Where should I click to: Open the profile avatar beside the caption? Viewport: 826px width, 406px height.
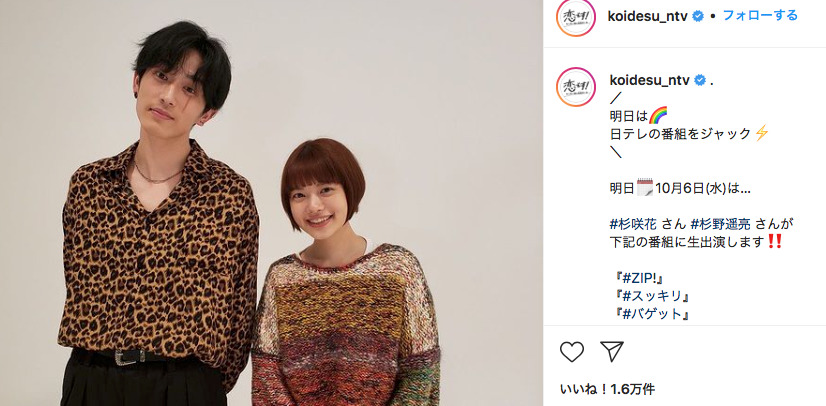tap(576, 87)
